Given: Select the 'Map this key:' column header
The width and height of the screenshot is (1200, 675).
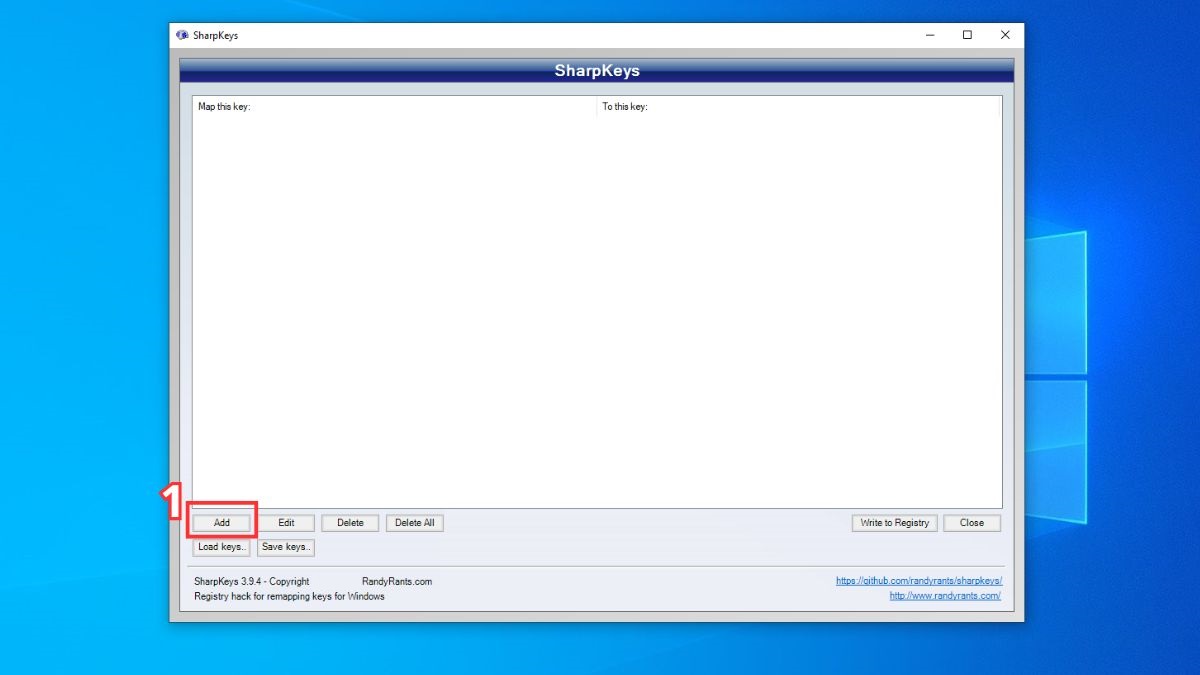Looking at the screenshot, I should [x=395, y=106].
